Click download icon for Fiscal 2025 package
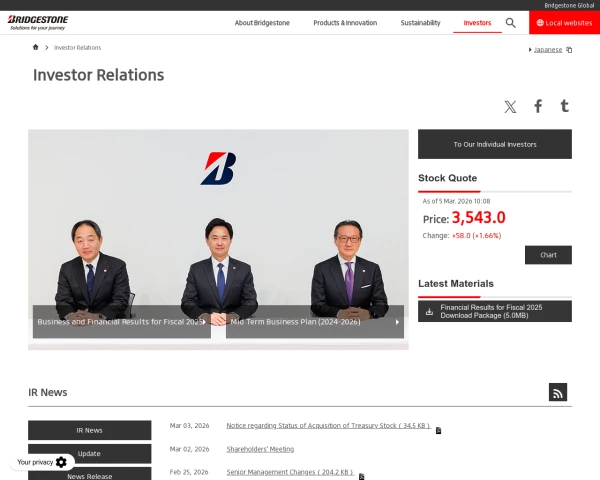The height and width of the screenshot is (480, 600). 430,311
